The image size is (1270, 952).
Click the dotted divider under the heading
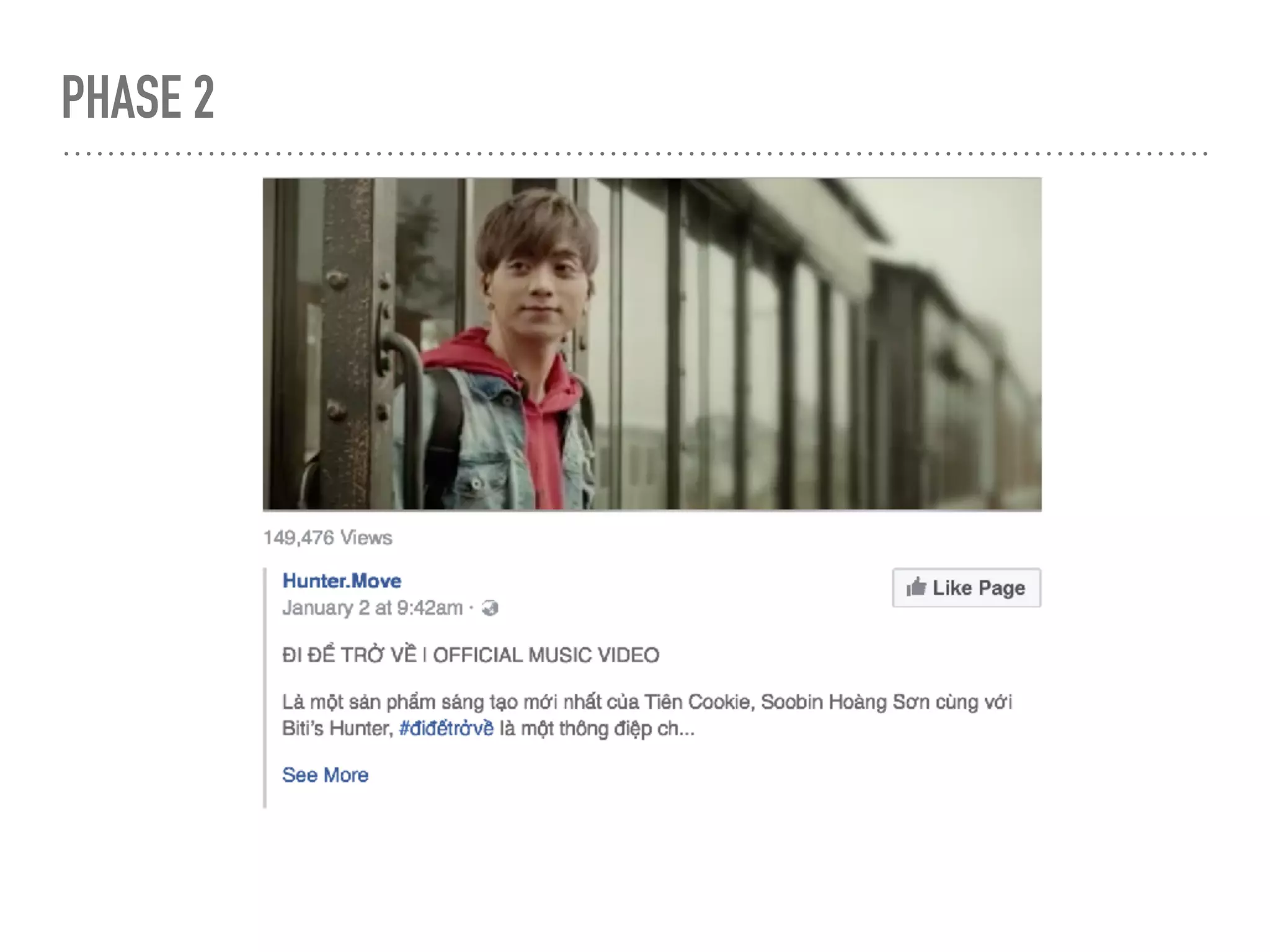(x=636, y=153)
